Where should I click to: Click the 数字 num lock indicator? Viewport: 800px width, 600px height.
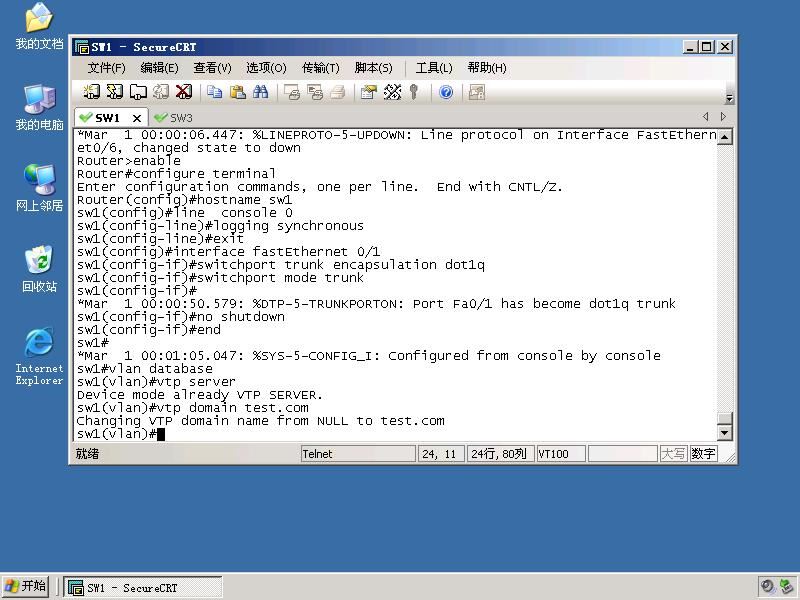(703, 454)
